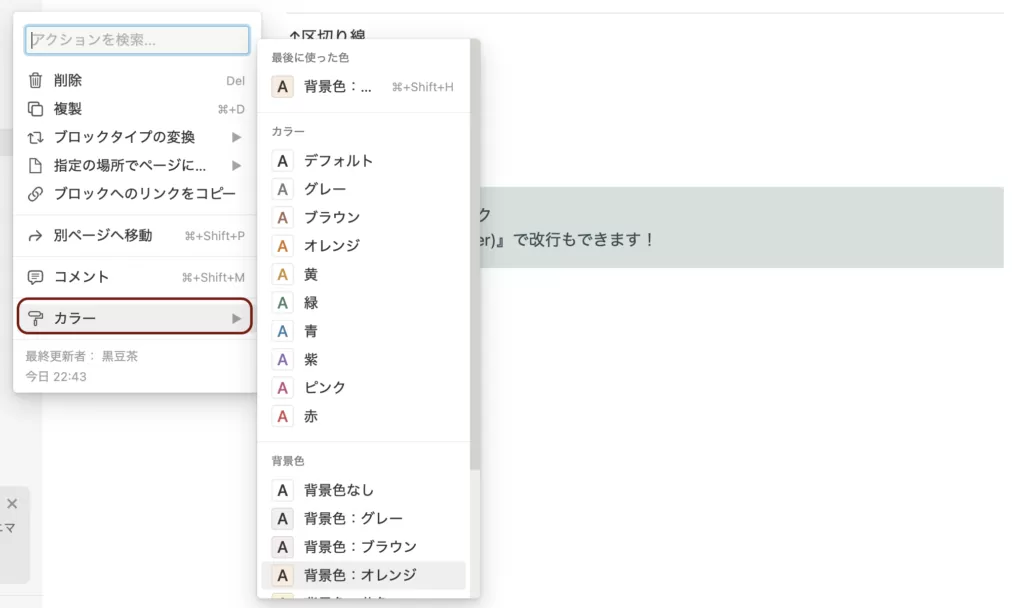Choose 背景色：ブラウン background
The width and height of the screenshot is (1024, 608).
pyautogui.click(x=363, y=547)
